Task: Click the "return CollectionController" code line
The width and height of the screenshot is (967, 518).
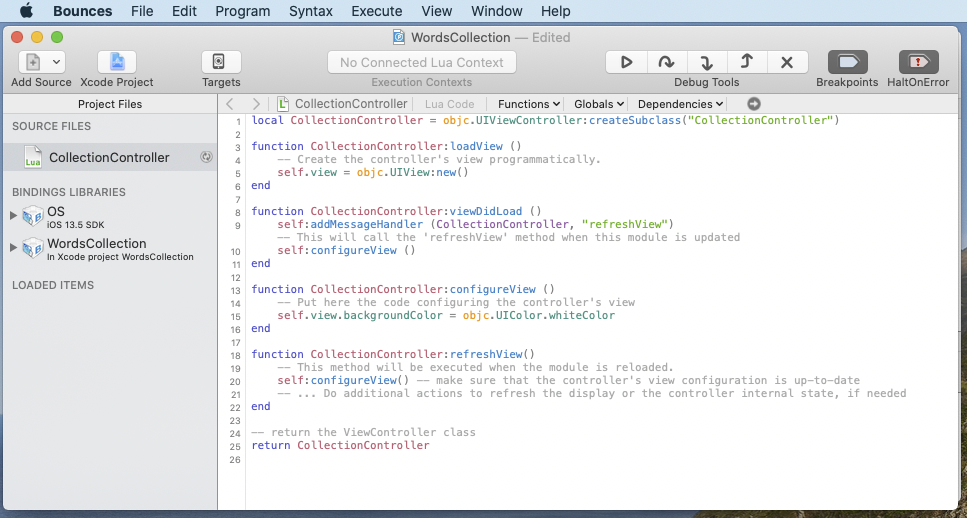Action: click(x=340, y=445)
